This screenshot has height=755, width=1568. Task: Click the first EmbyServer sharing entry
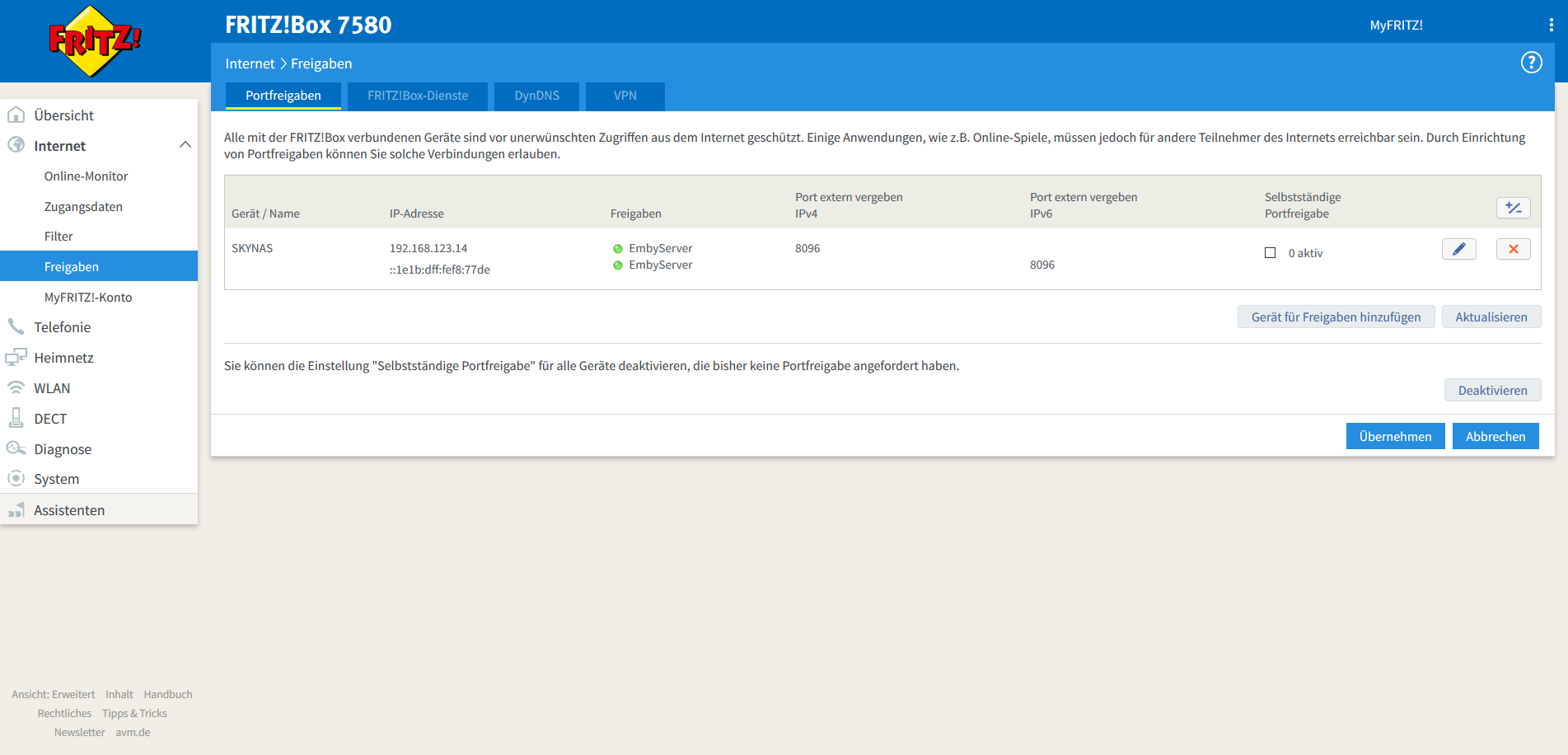tap(660, 248)
